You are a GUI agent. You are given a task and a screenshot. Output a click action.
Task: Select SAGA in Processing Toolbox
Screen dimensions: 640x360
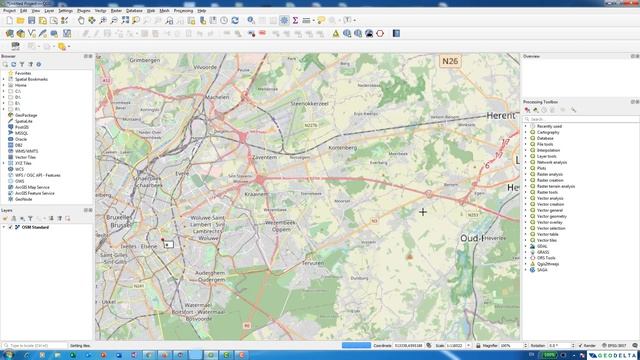tap(542, 270)
